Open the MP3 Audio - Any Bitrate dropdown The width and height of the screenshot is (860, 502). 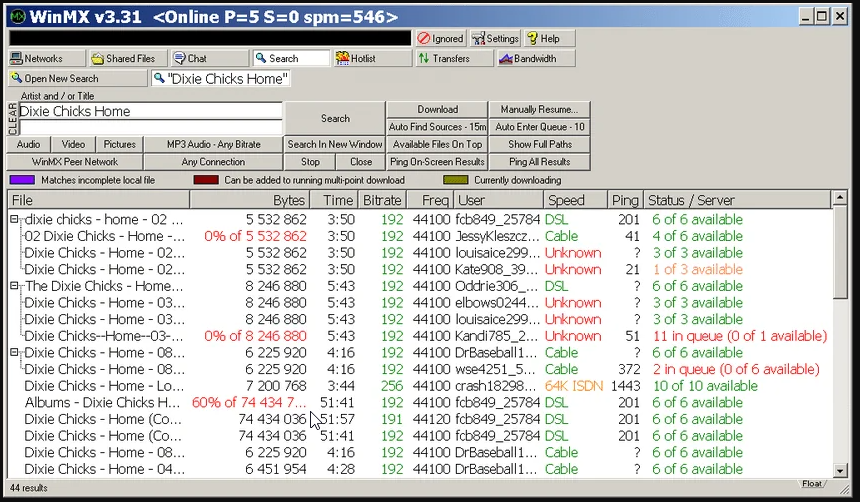[213, 145]
